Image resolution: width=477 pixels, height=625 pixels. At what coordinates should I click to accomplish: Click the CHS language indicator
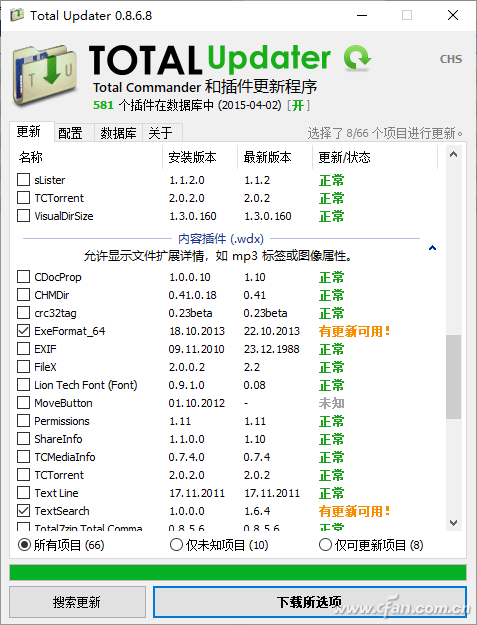451,59
